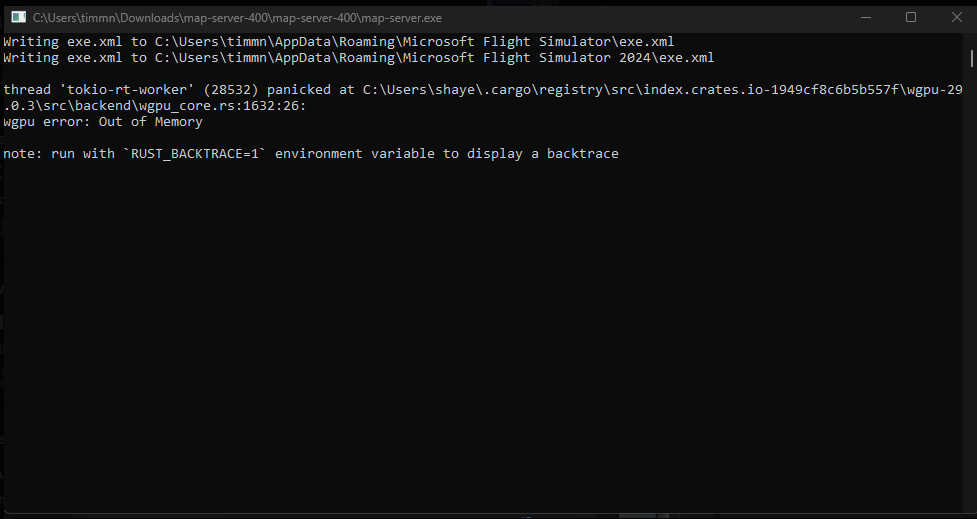The height and width of the screenshot is (519, 977).
Task: Click the first "Writing exe.xml" output line
Action: pos(339,42)
